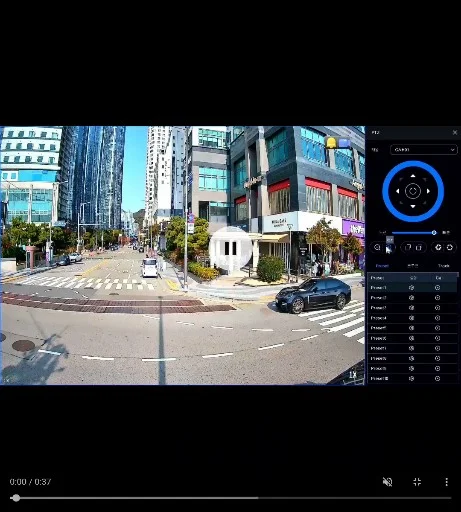Viewport: 461px width, 512px height.
Task: Click the call icon for Preset 5
Action: coord(437,328)
